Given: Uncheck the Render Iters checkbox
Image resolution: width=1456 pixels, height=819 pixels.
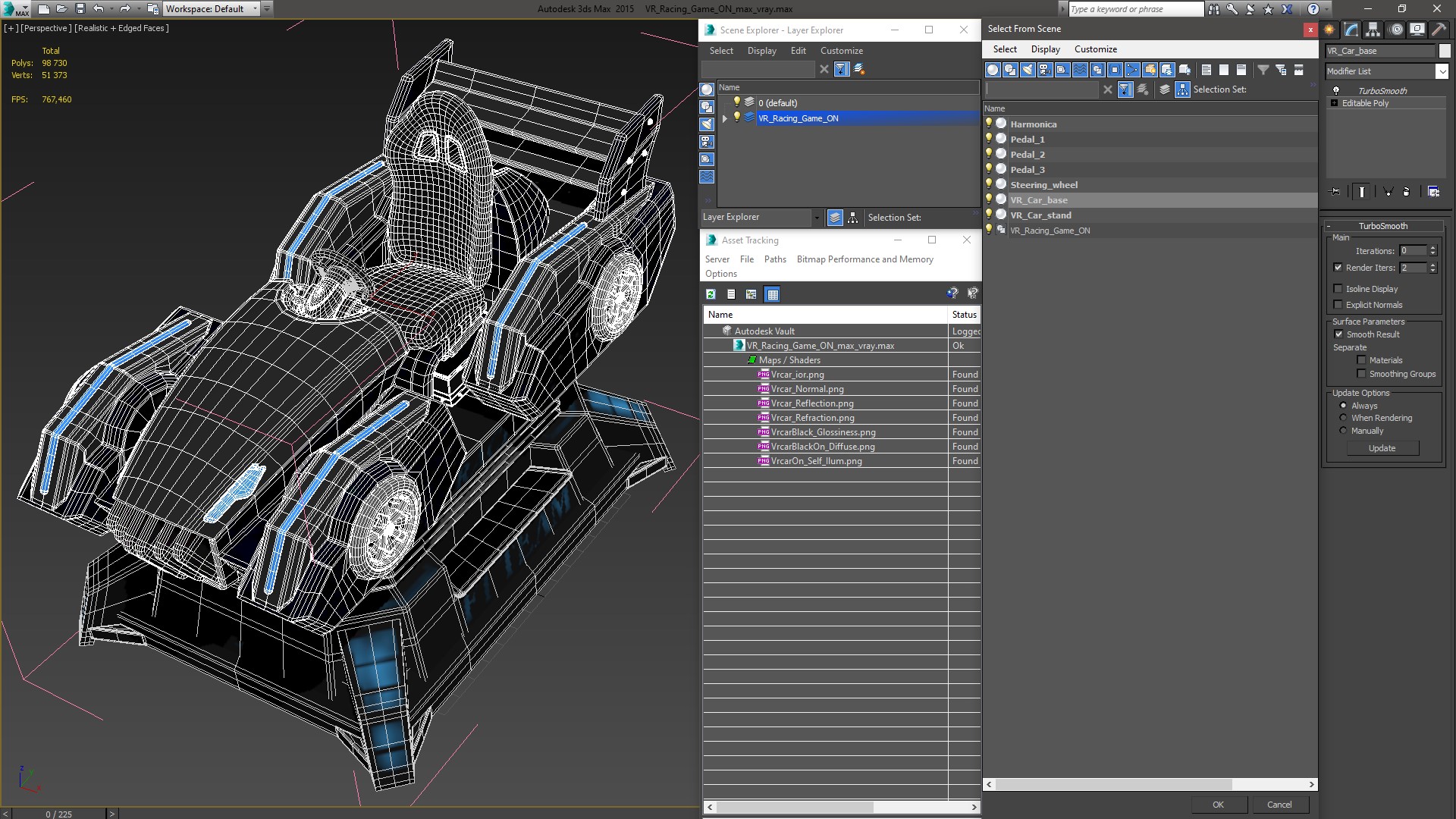Looking at the screenshot, I should (x=1338, y=267).
